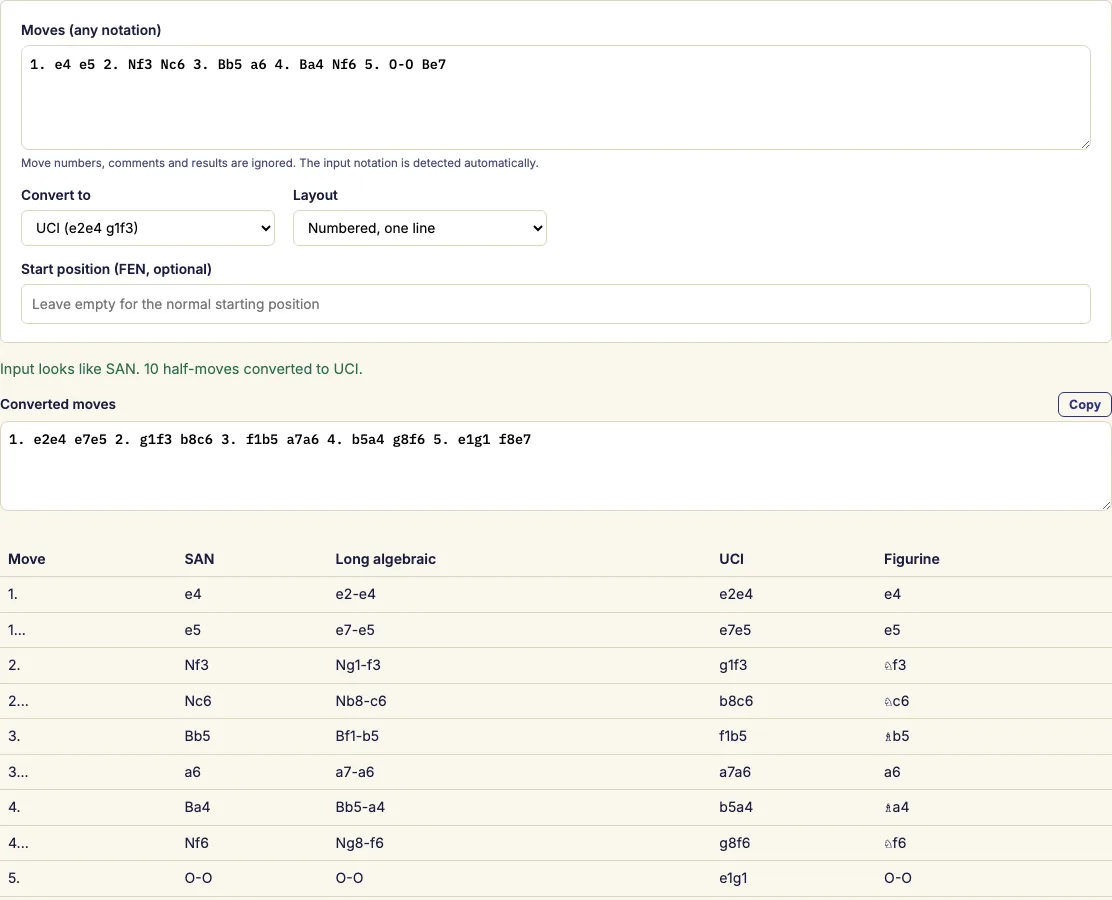Click the 'Nf3' SAN cell
This screenshot has height=900, width=1112.
[196, 665]
